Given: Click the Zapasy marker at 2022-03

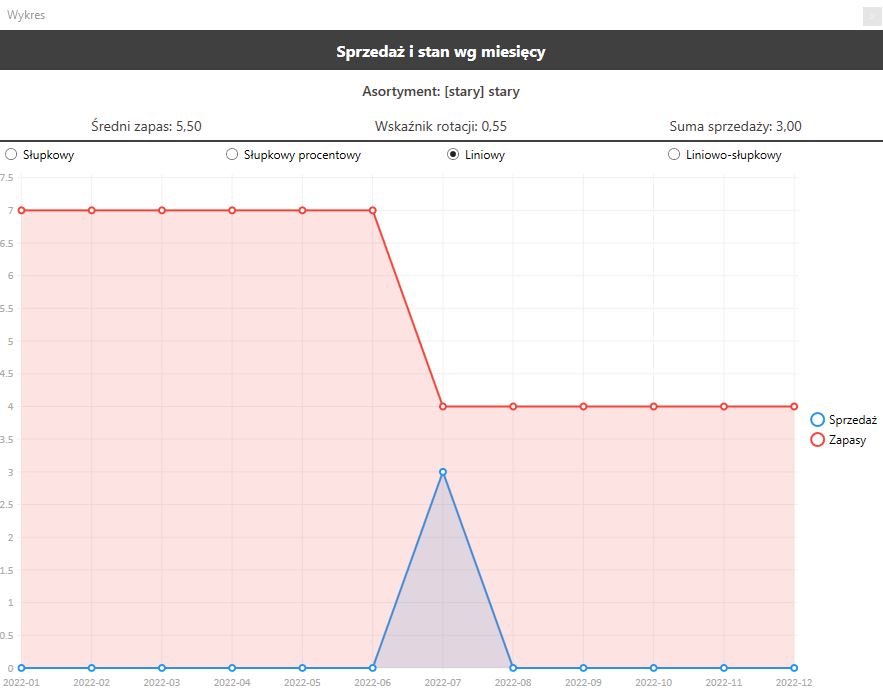Looking at the screenshot, I should pyautogui.click(x=162, y=210).
